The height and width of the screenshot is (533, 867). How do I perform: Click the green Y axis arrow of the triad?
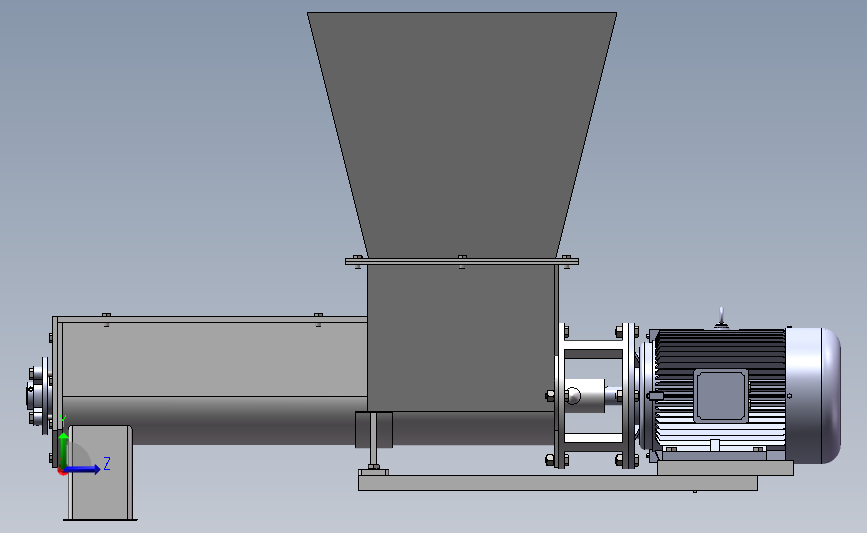(64, 449)
